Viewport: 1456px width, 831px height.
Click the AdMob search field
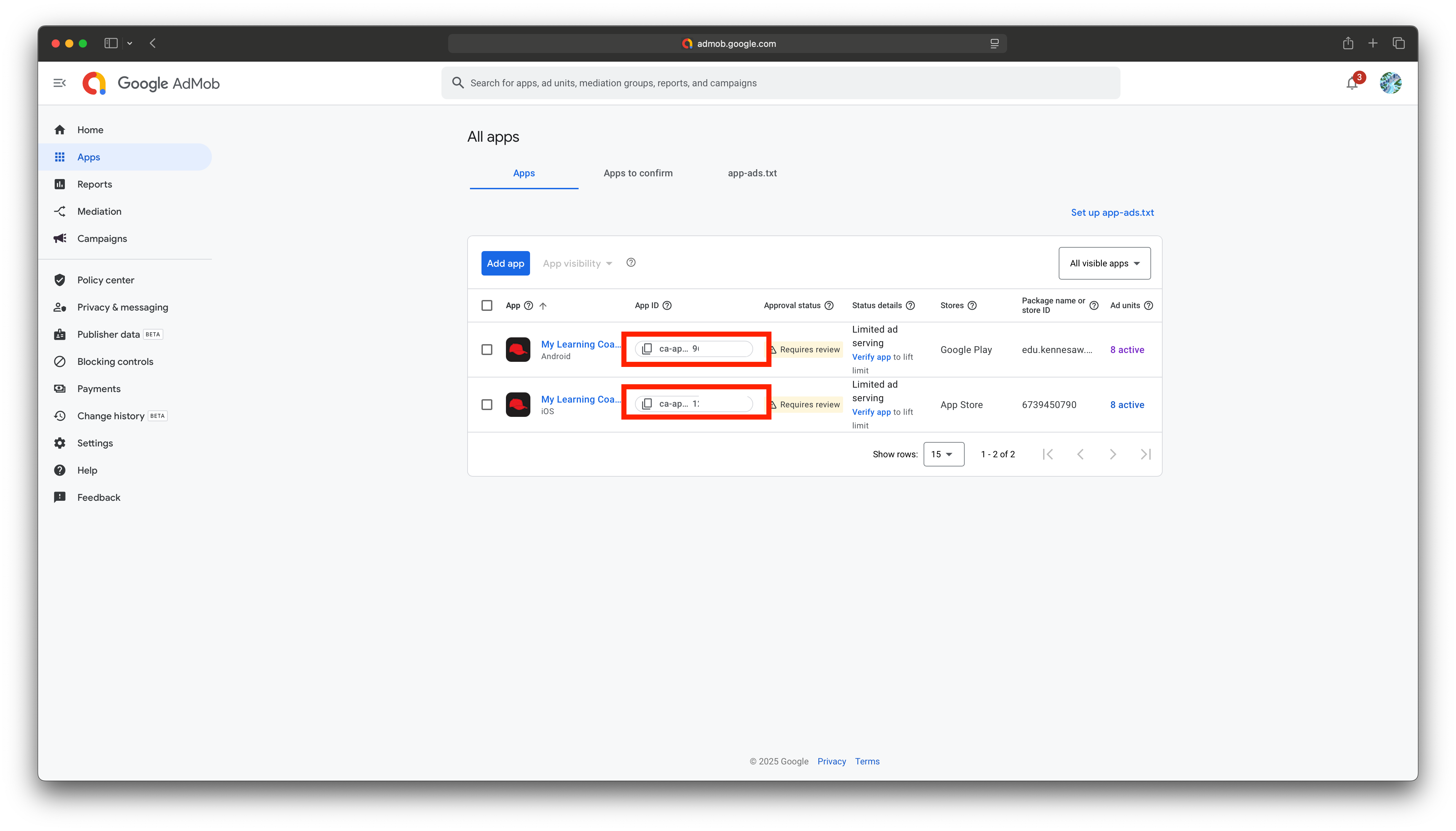pyautogui.click(x=780, y=83)
